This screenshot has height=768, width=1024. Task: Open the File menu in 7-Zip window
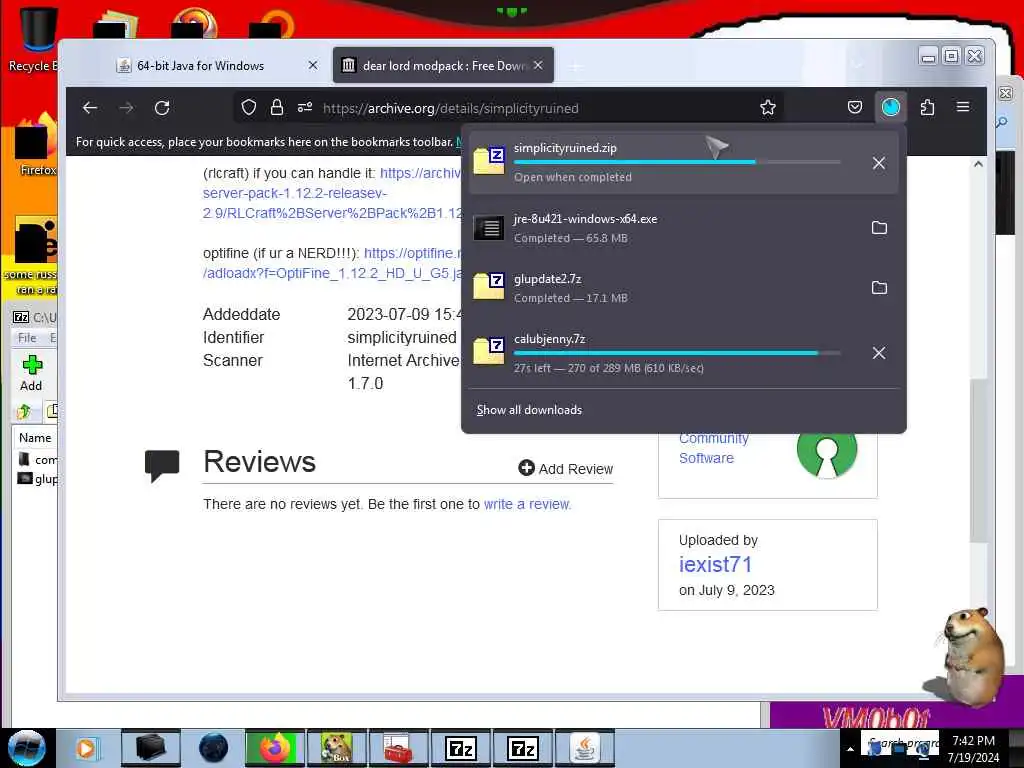[x=27, y=338]
